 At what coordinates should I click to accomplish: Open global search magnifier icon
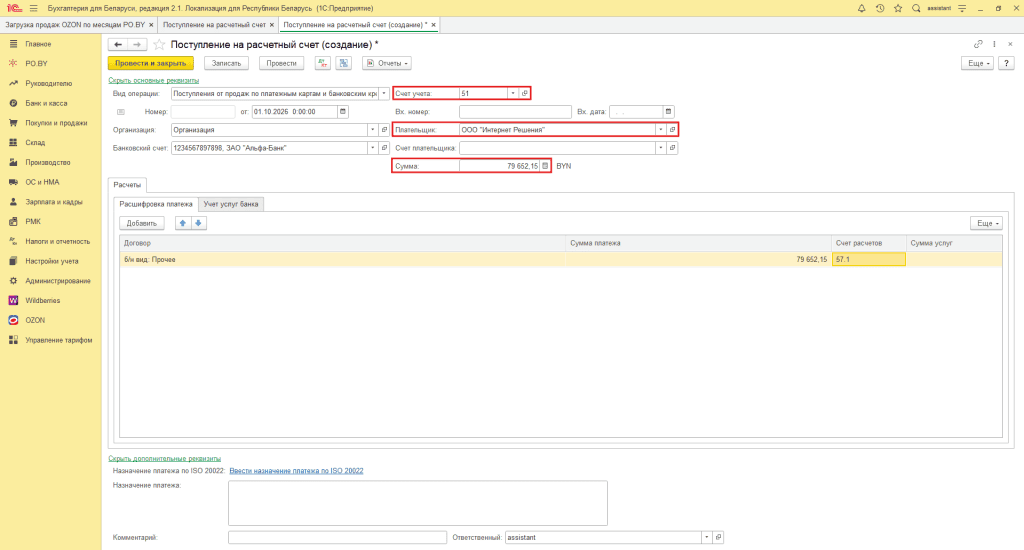[916, 8]
